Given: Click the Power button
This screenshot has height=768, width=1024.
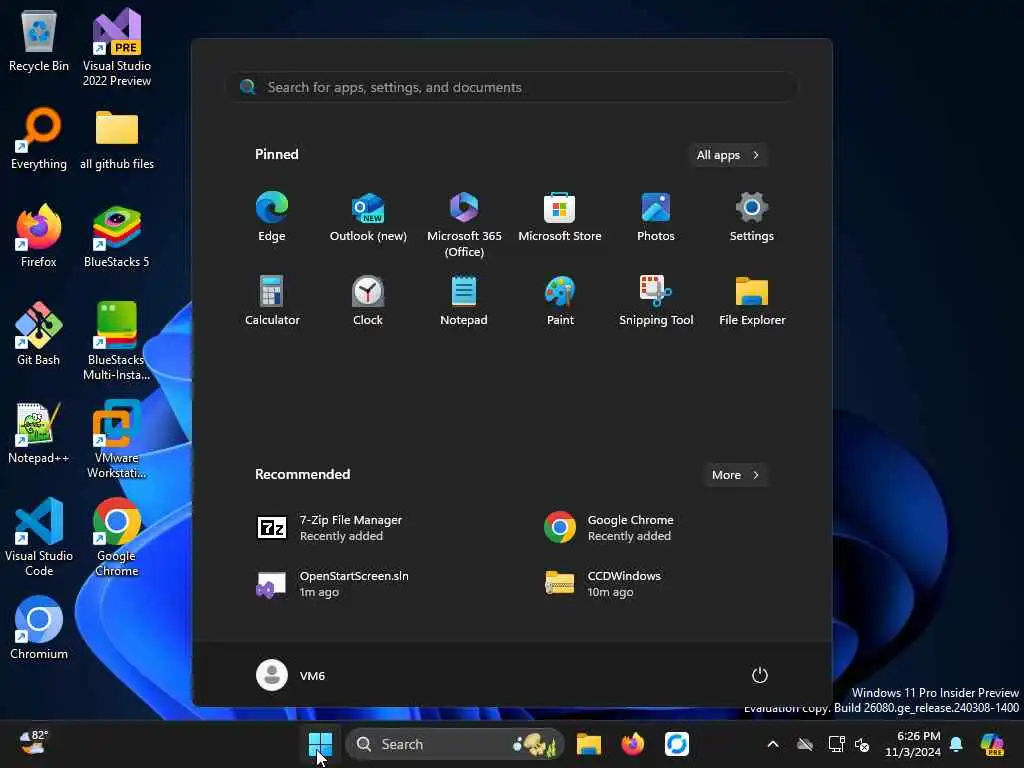Looking at the screenshot, I should click(760, 675).
